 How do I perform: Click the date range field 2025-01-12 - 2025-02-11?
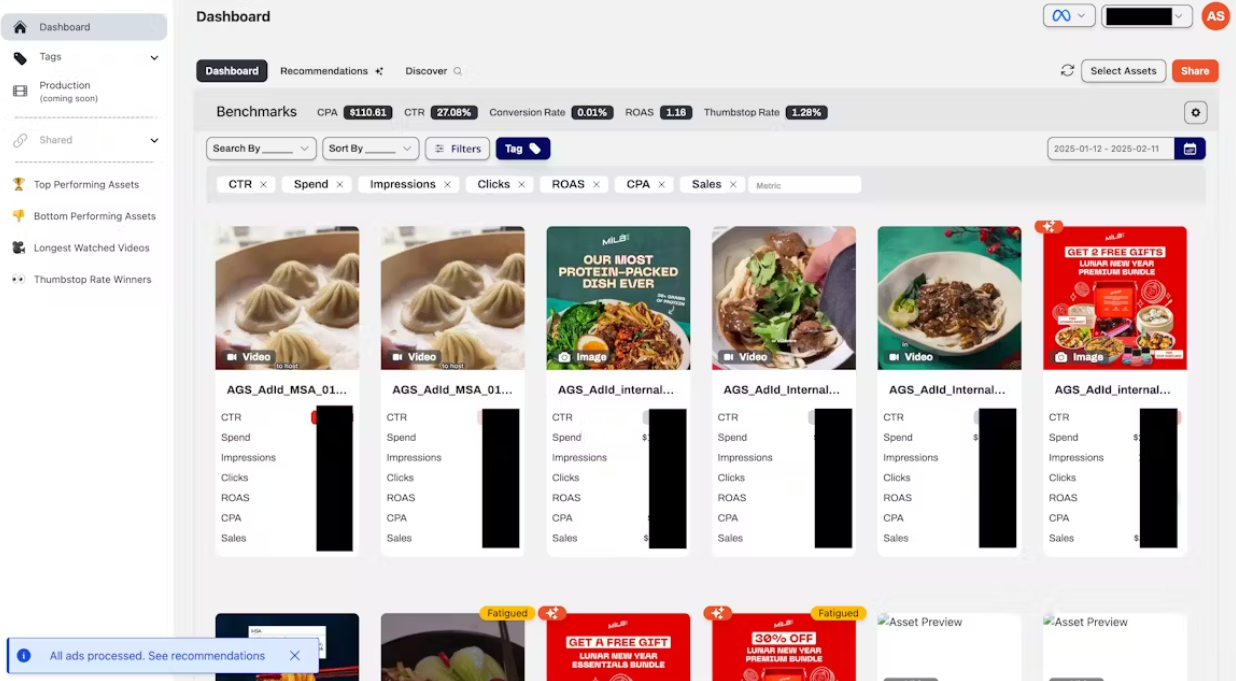click(x=1111, y=149)
